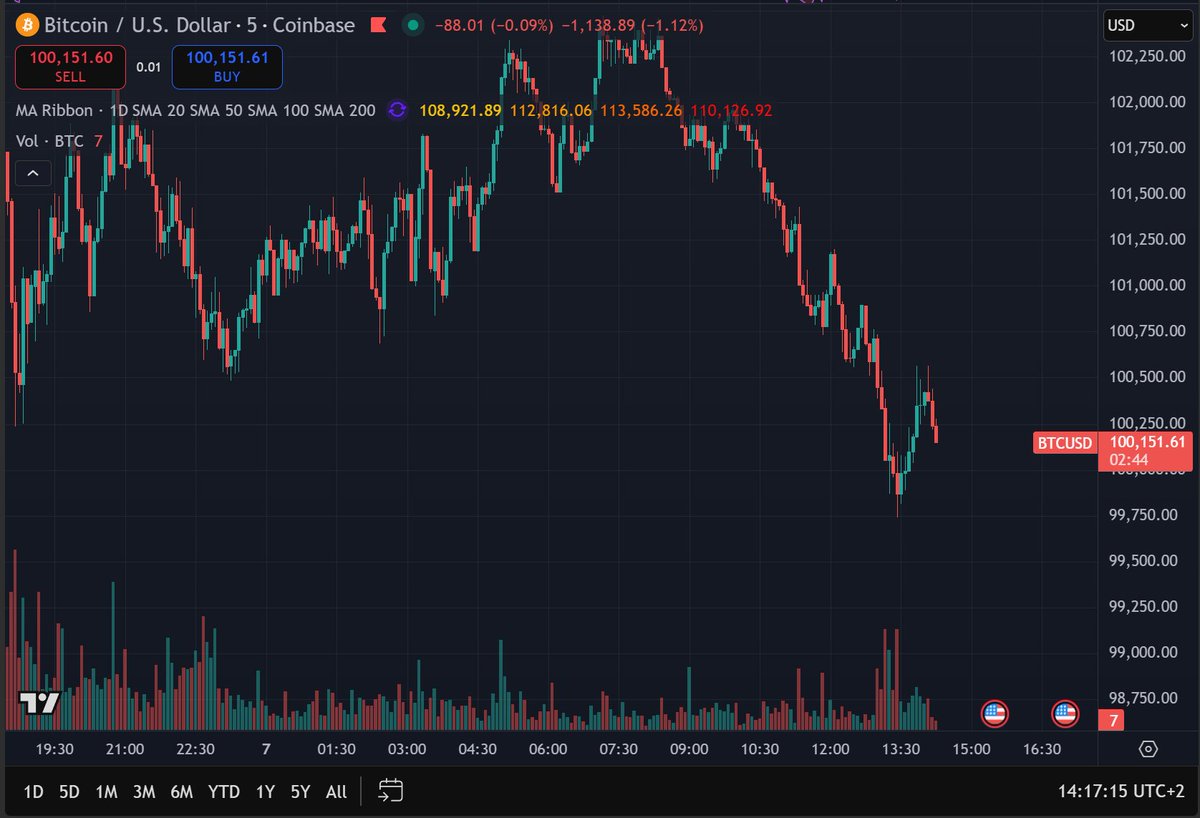Select the 1M time range
Screen dimensions: 1200x818
[x=106, y=791]
